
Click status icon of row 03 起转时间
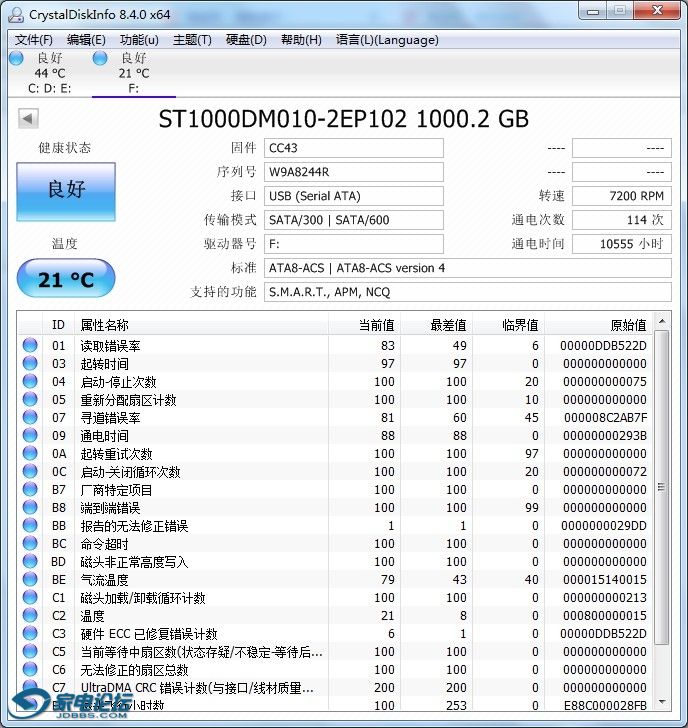[30, 363]
